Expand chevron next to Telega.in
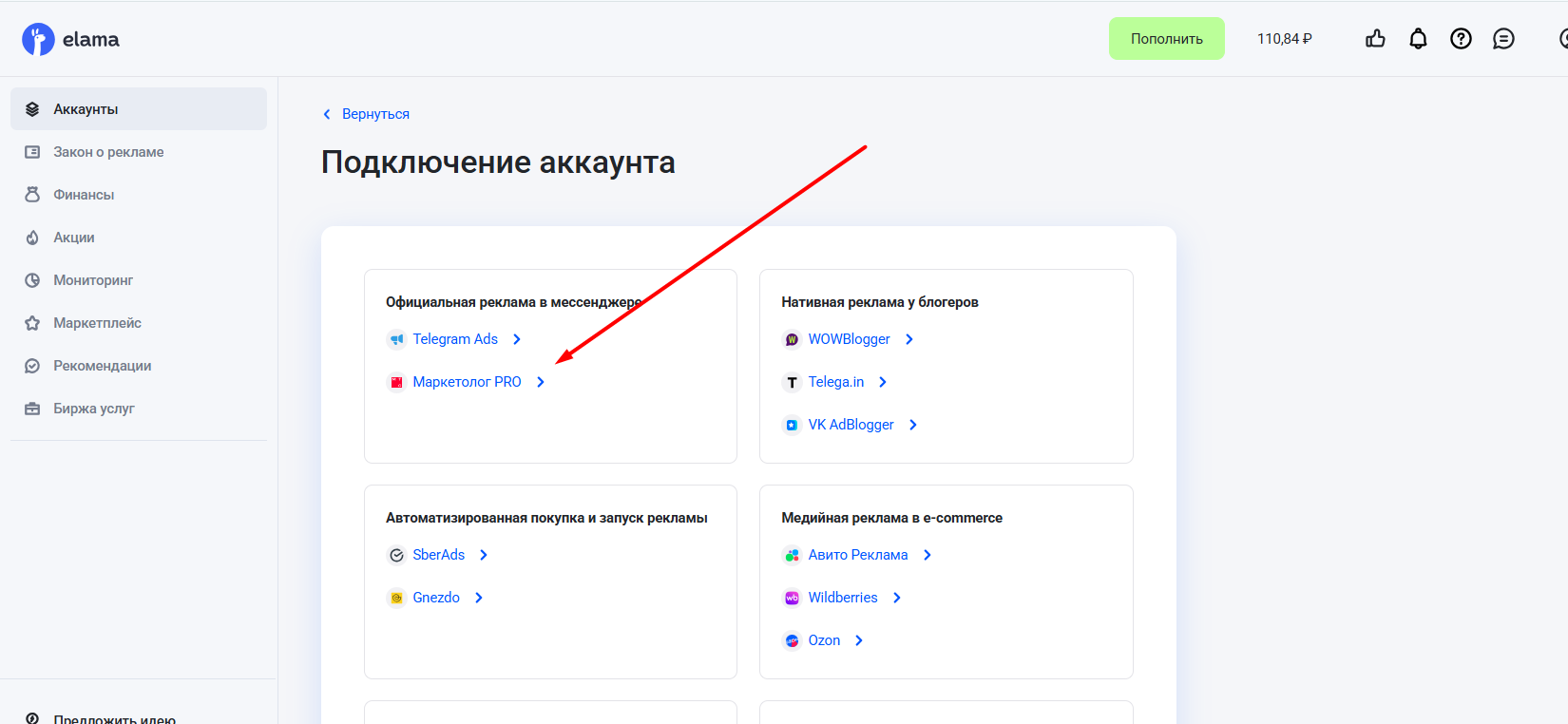The height and width of the screenshot is (724, 1568). (883, 382)
